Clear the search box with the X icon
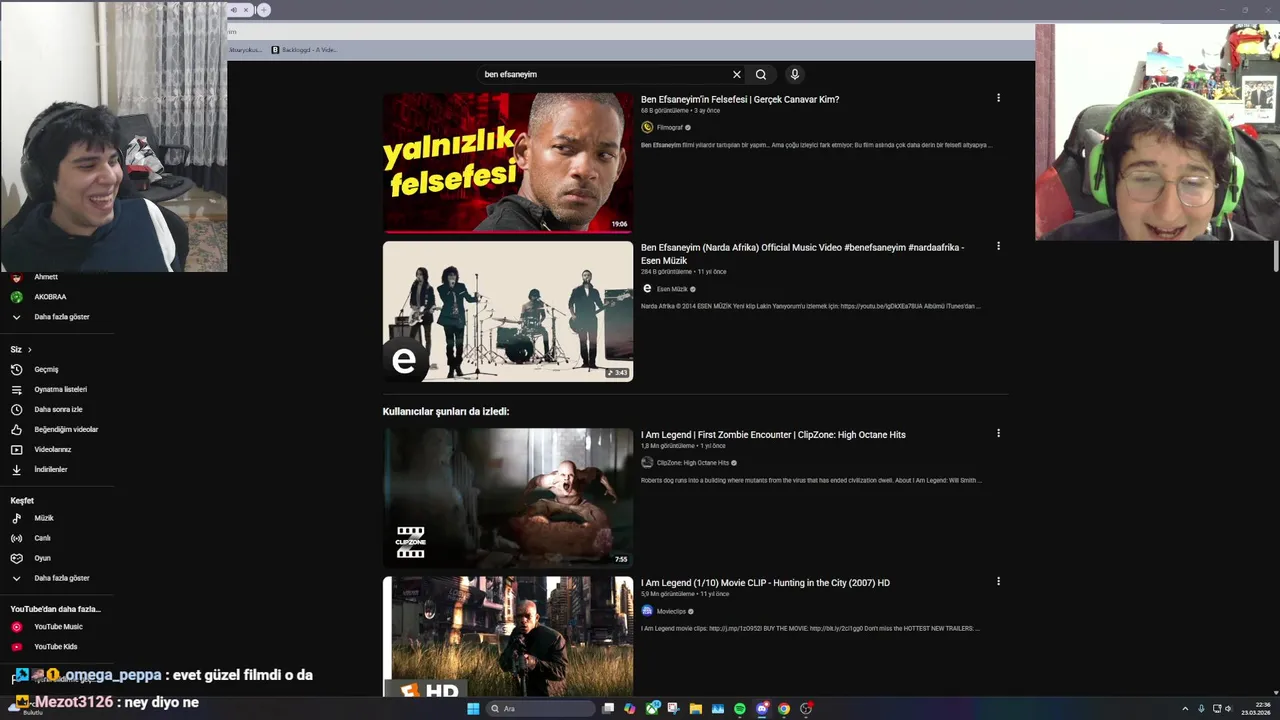The image size is (1280, 720). click(737, 74)
